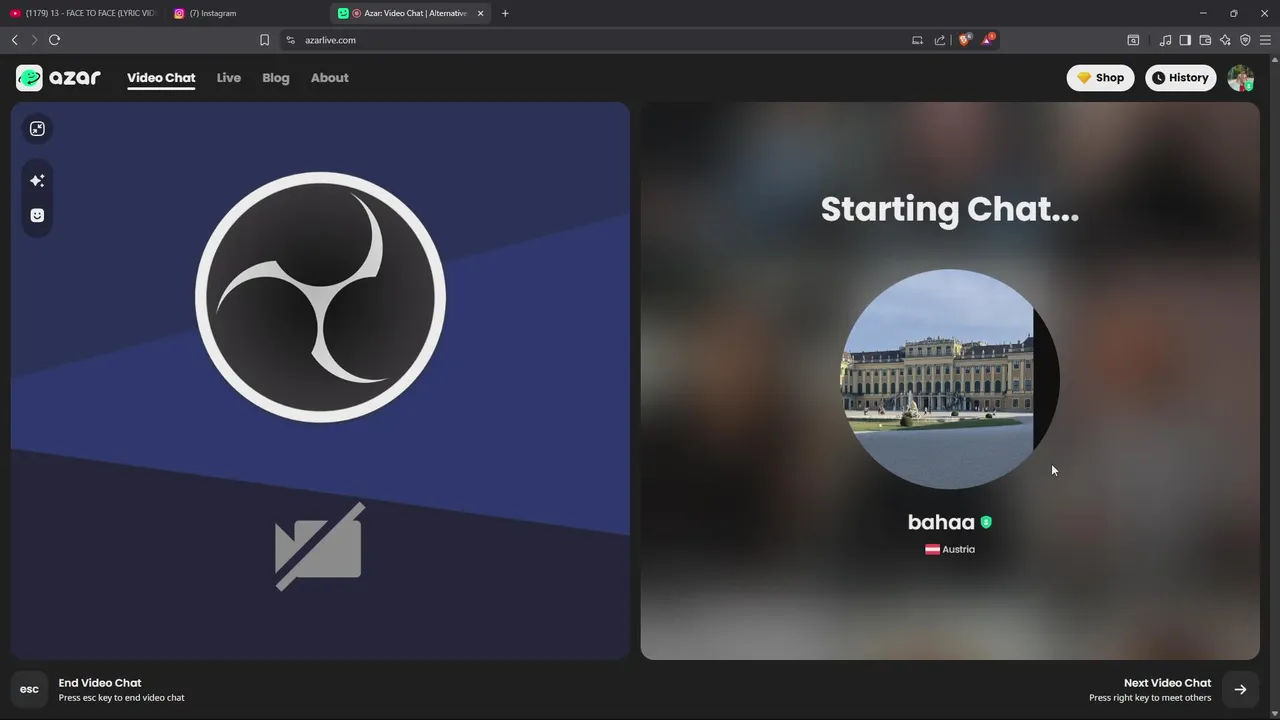Open the music playlist icon
Viewport: 1280px width, 720px height.
pyautogui.click(x=1165, y=40)
